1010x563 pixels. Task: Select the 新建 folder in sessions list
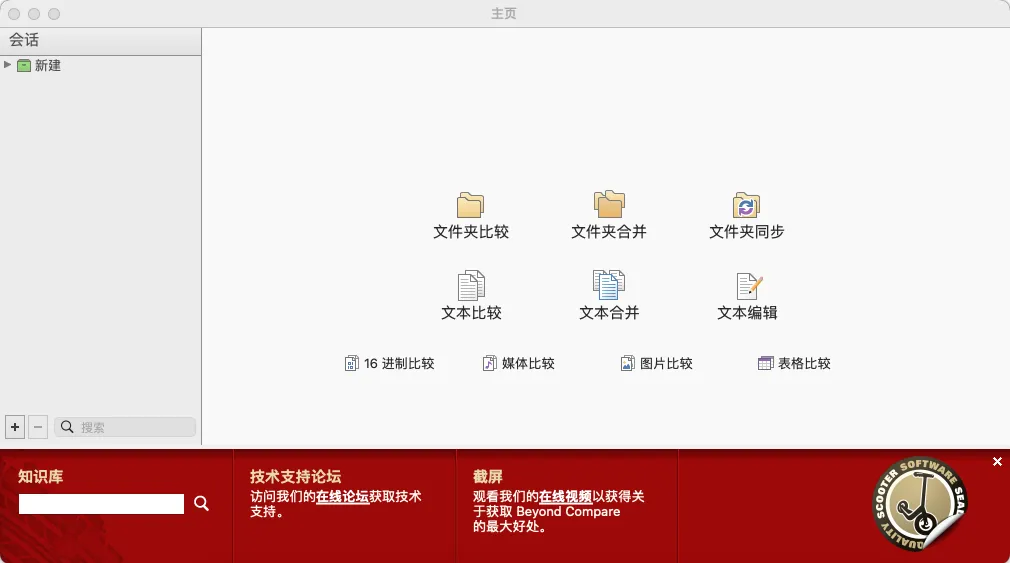pos(47,66)
